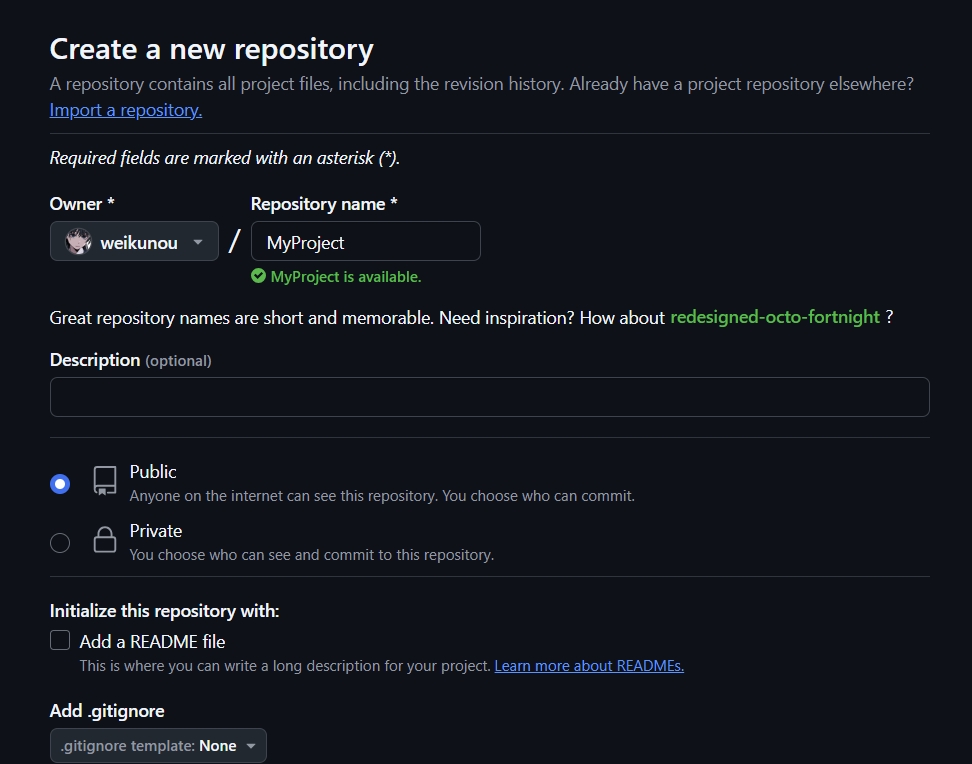Screen dimensions: 972x764
Task: Click the Private lock icon
Action: point(105,540)
